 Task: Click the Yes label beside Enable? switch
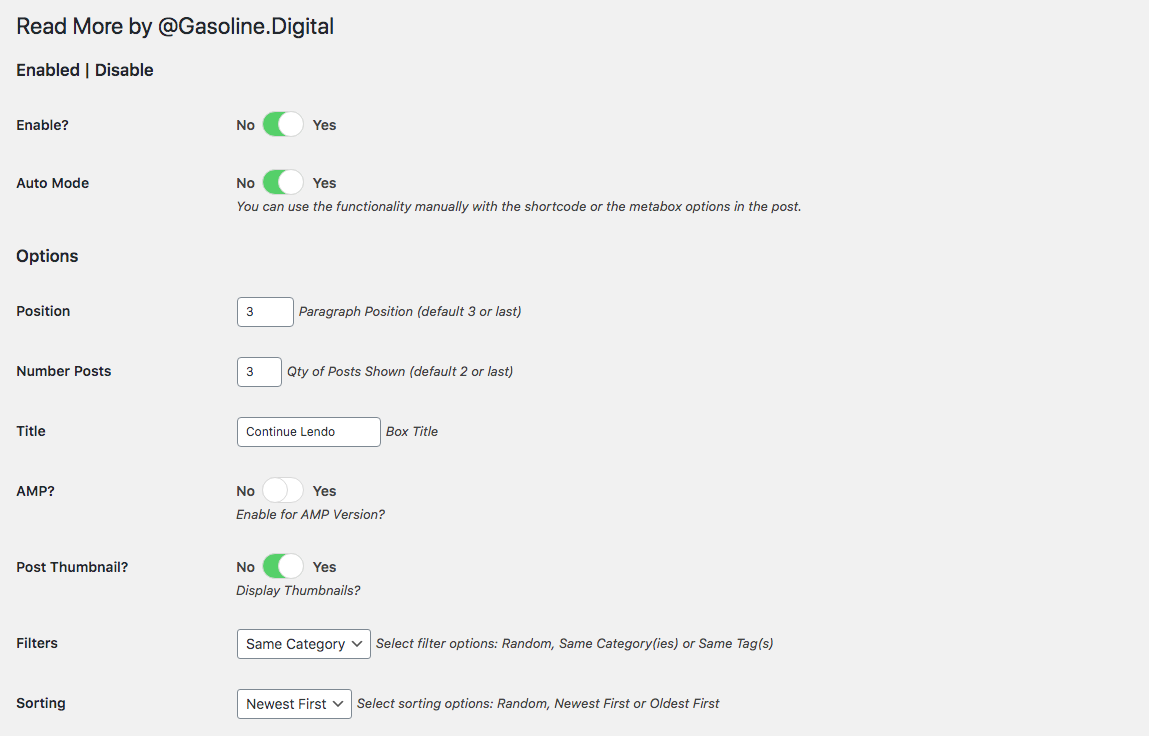click(324, 125)
